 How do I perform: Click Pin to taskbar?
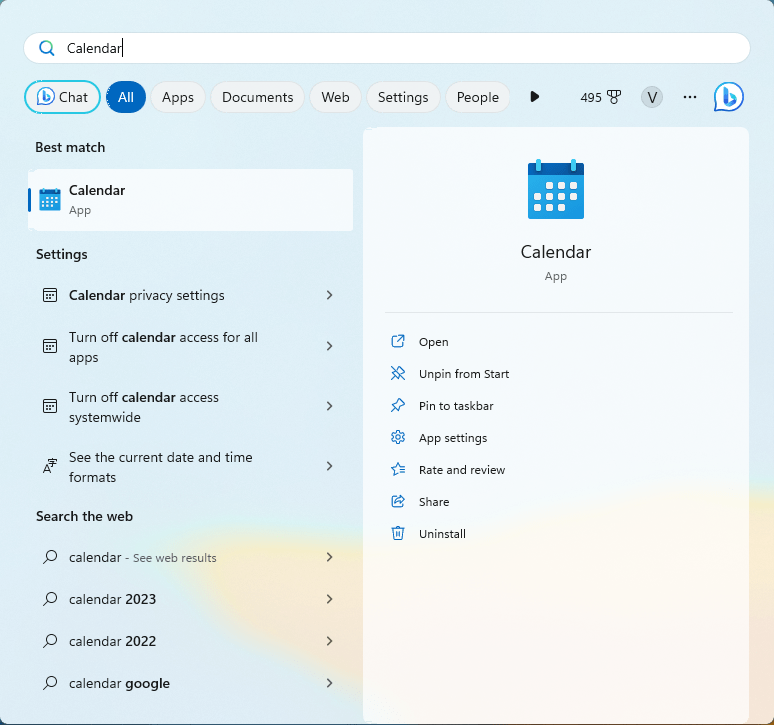(456, 406)
